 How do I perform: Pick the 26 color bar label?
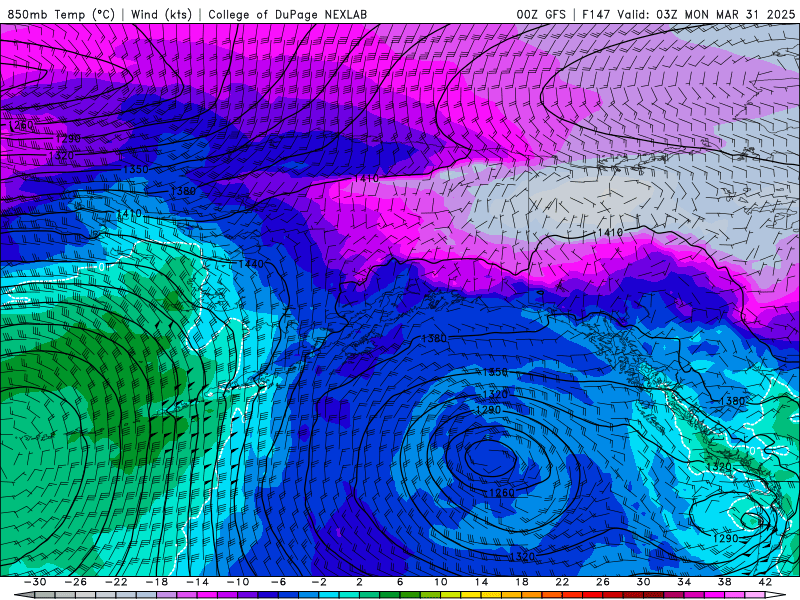click(603, 582)
